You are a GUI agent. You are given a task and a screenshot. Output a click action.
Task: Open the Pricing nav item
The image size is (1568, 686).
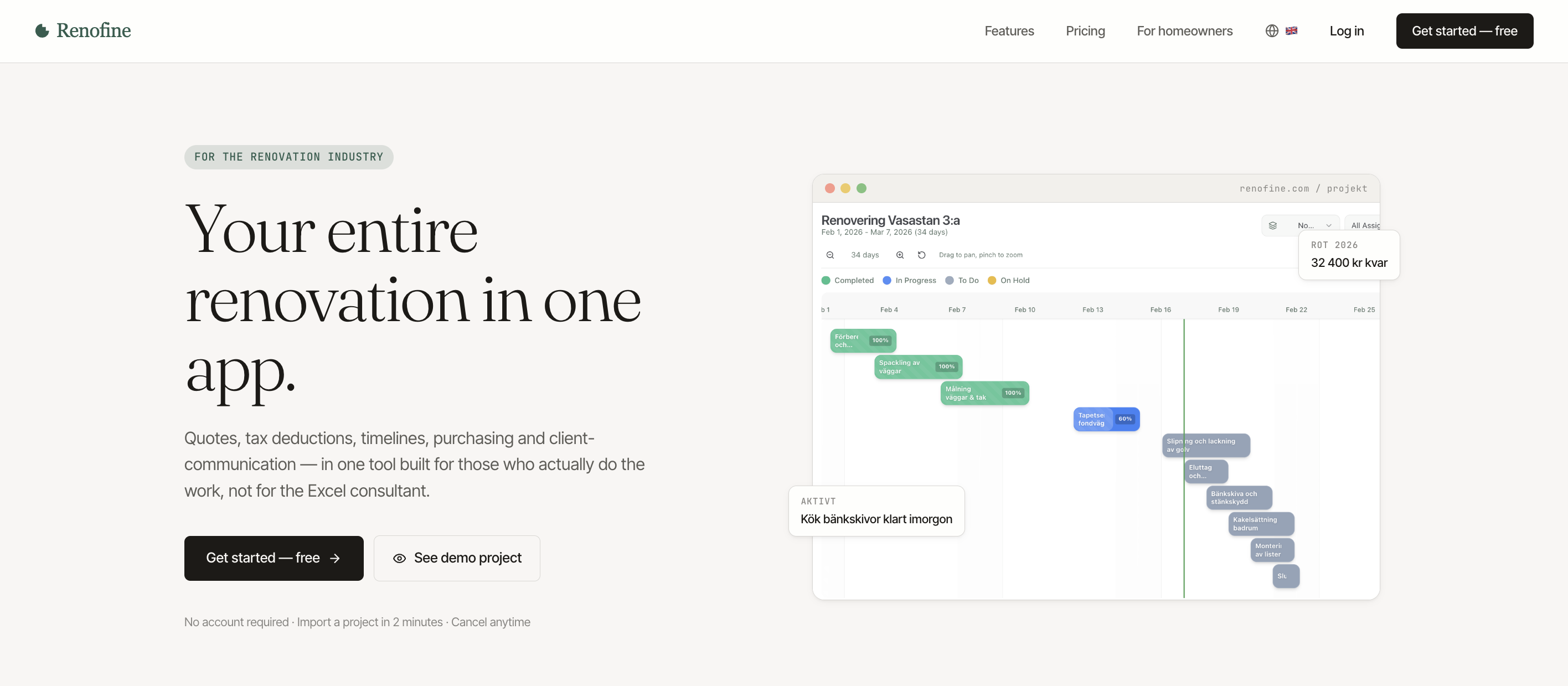tap(1085, 31)
